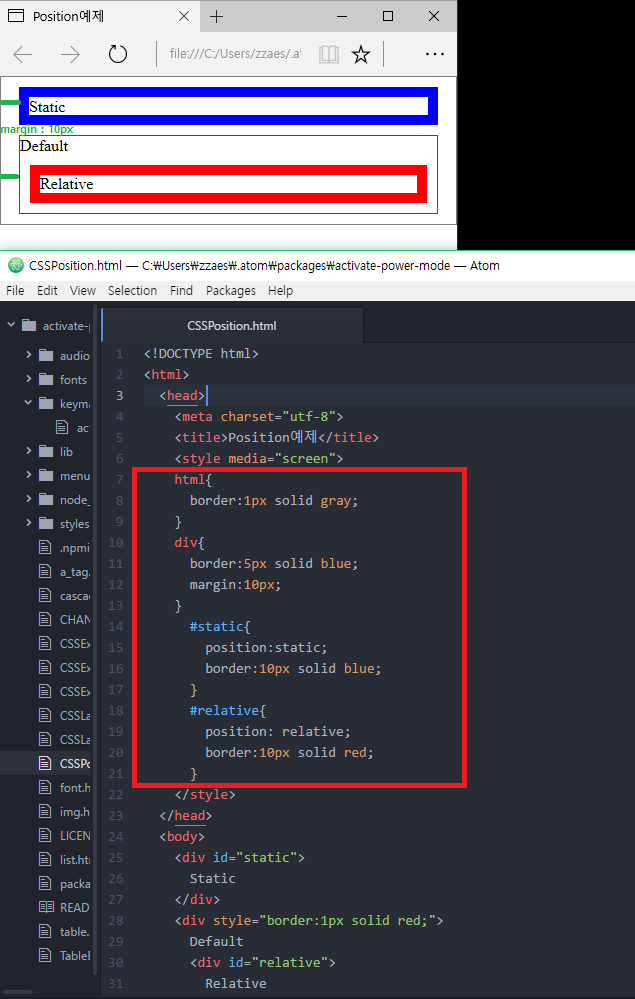Screen dimensions: 635x999
Task: Expand the audio folder
Action: [x=29, y=355]
